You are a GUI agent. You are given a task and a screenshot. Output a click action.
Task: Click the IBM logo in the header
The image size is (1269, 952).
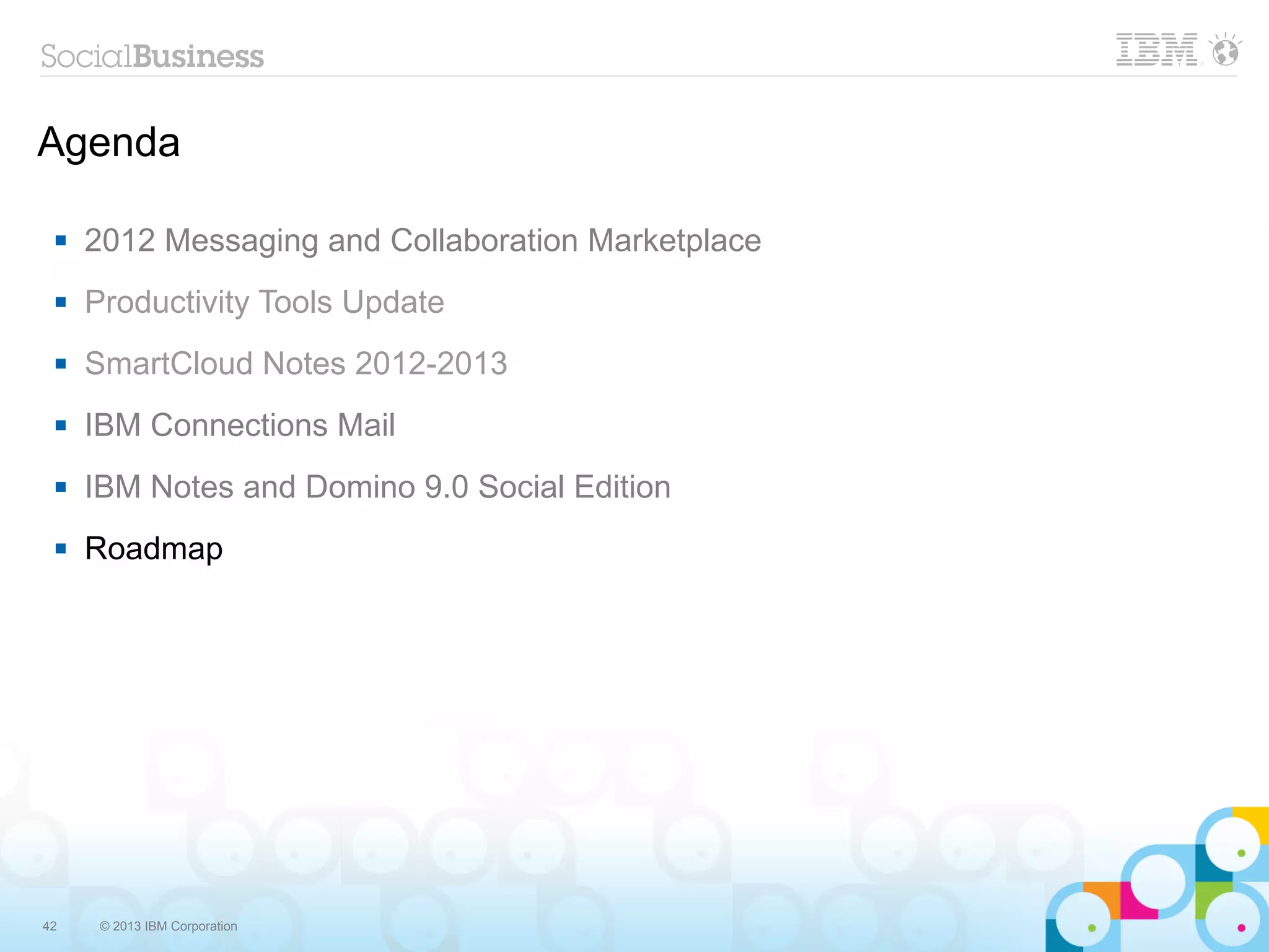coord(1157,50)
